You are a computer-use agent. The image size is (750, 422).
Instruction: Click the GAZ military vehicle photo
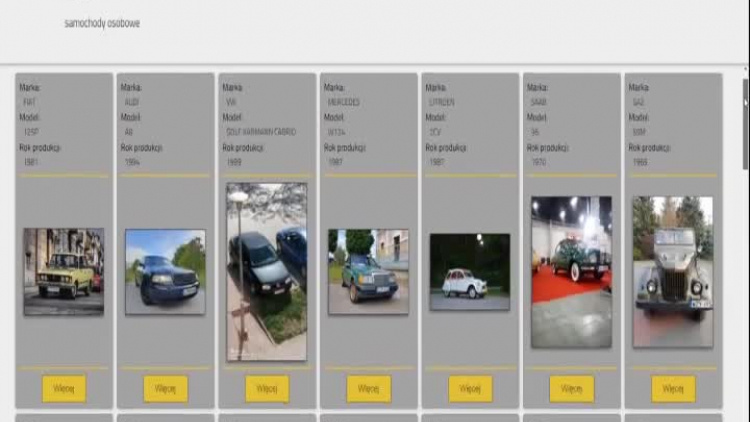(673, 271)
